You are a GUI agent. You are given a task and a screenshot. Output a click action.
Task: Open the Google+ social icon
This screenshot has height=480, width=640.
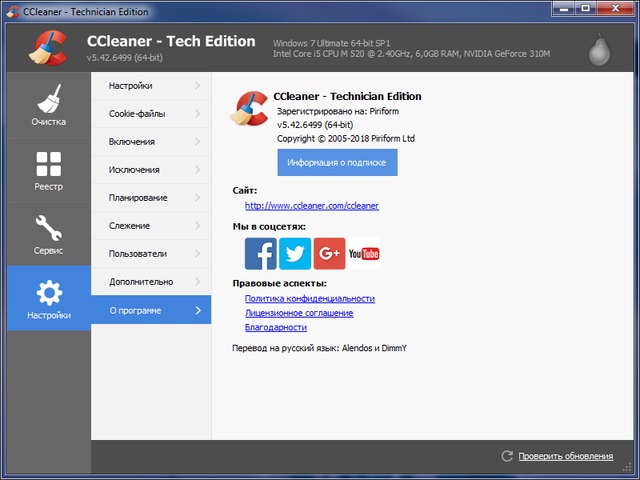click(x=329, y=254)
